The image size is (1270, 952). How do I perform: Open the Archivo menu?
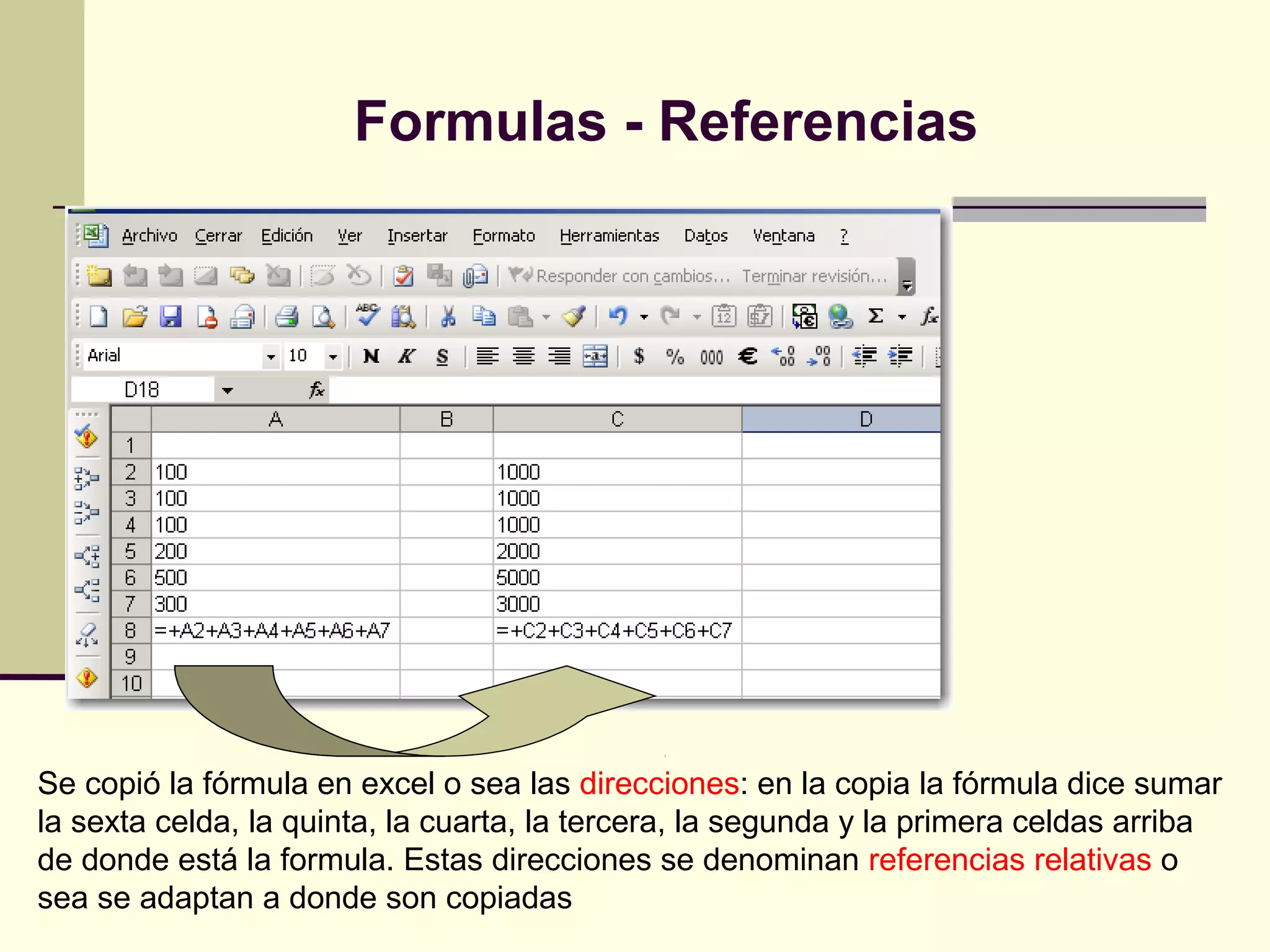point(149,236)
